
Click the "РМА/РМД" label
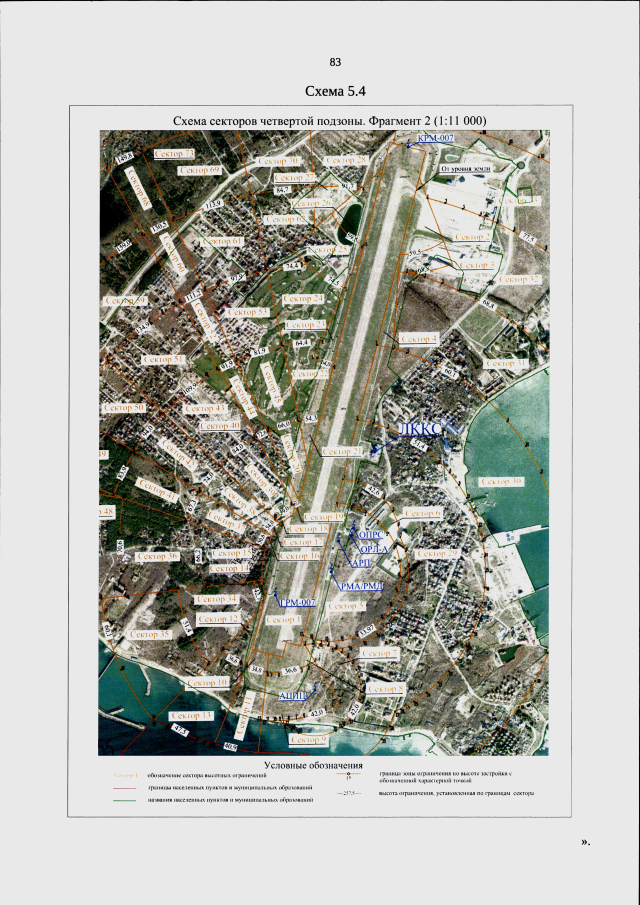(x=362, y=586)
